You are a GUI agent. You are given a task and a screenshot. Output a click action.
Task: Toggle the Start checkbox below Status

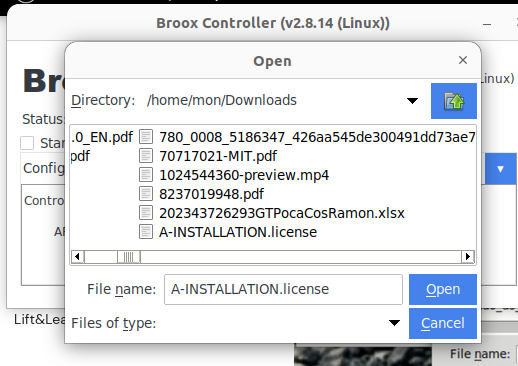pyautogui.click(x=27, y=143)
